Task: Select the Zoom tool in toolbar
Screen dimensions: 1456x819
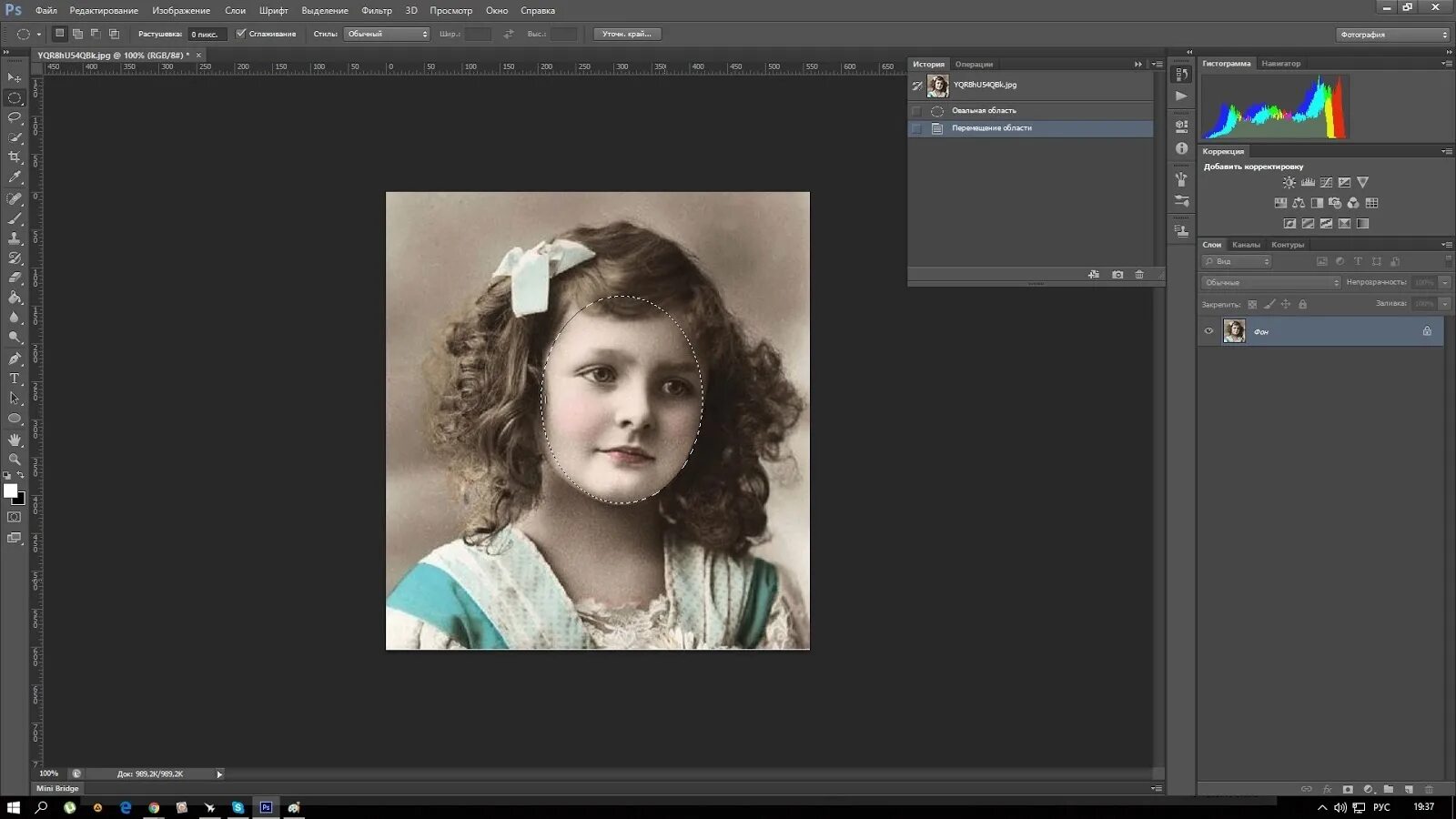Action: click(15, 460)
